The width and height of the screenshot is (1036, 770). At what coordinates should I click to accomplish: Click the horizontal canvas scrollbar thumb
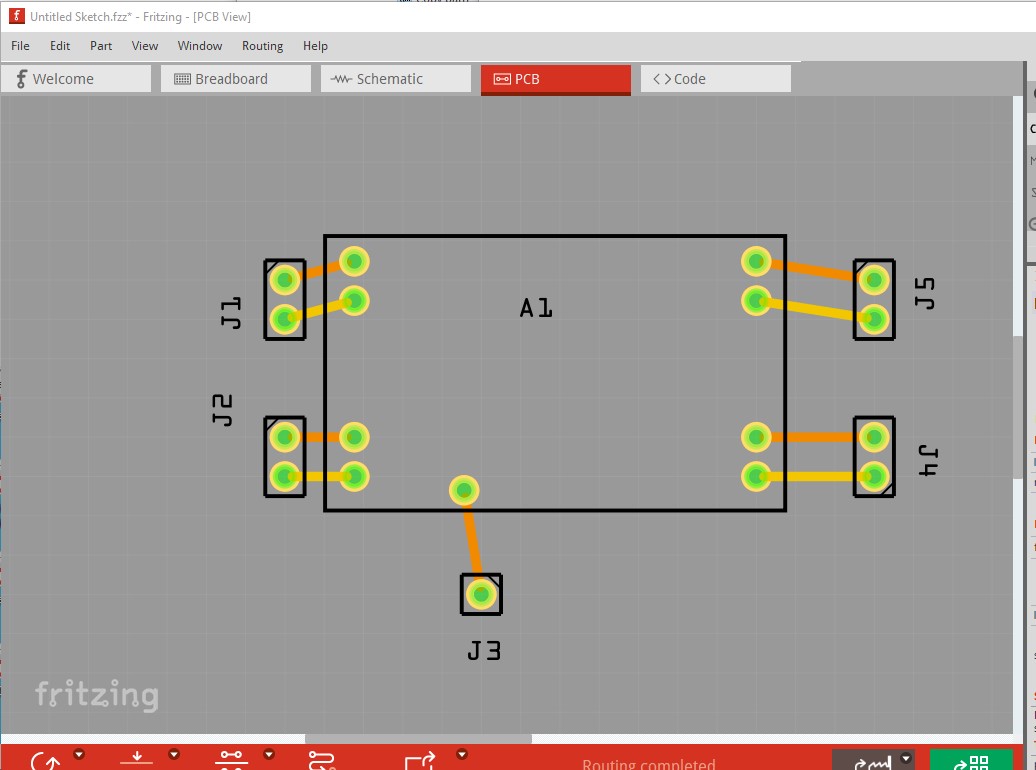click(x=418, y=740)
